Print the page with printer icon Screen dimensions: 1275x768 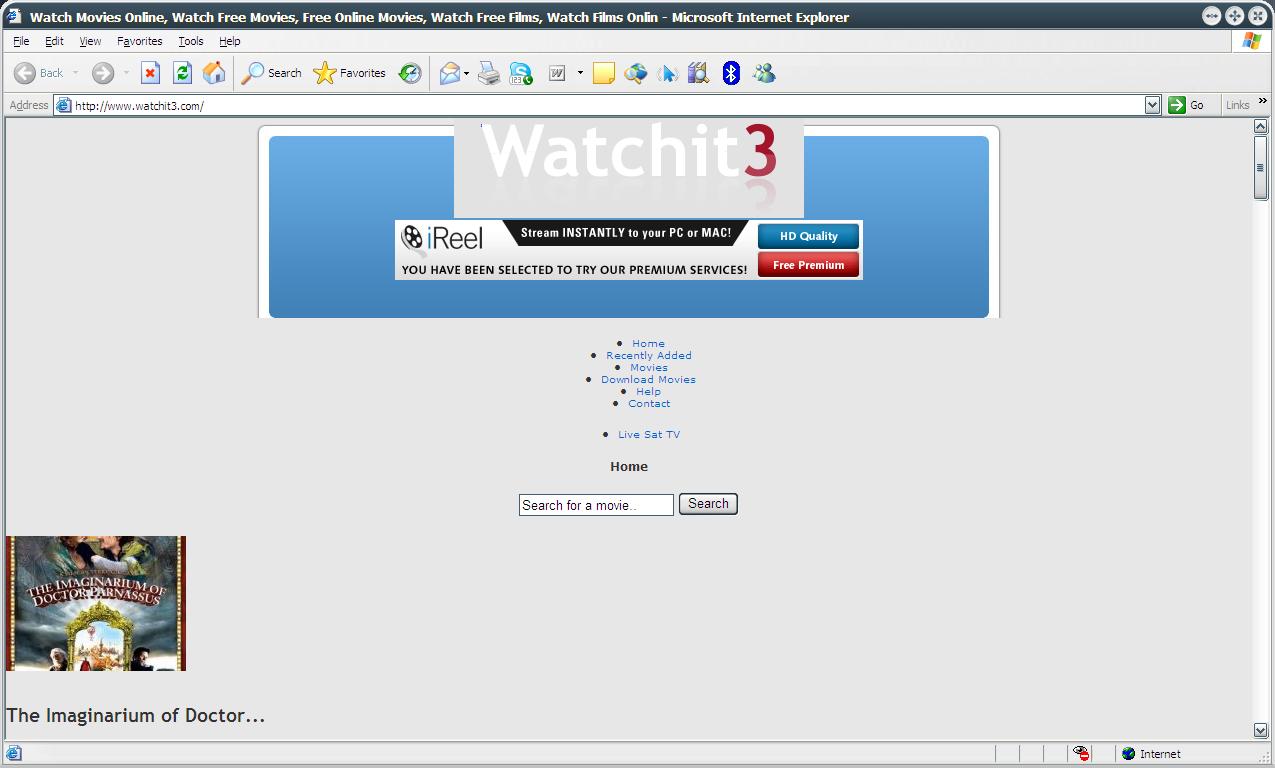pos(489,73)
